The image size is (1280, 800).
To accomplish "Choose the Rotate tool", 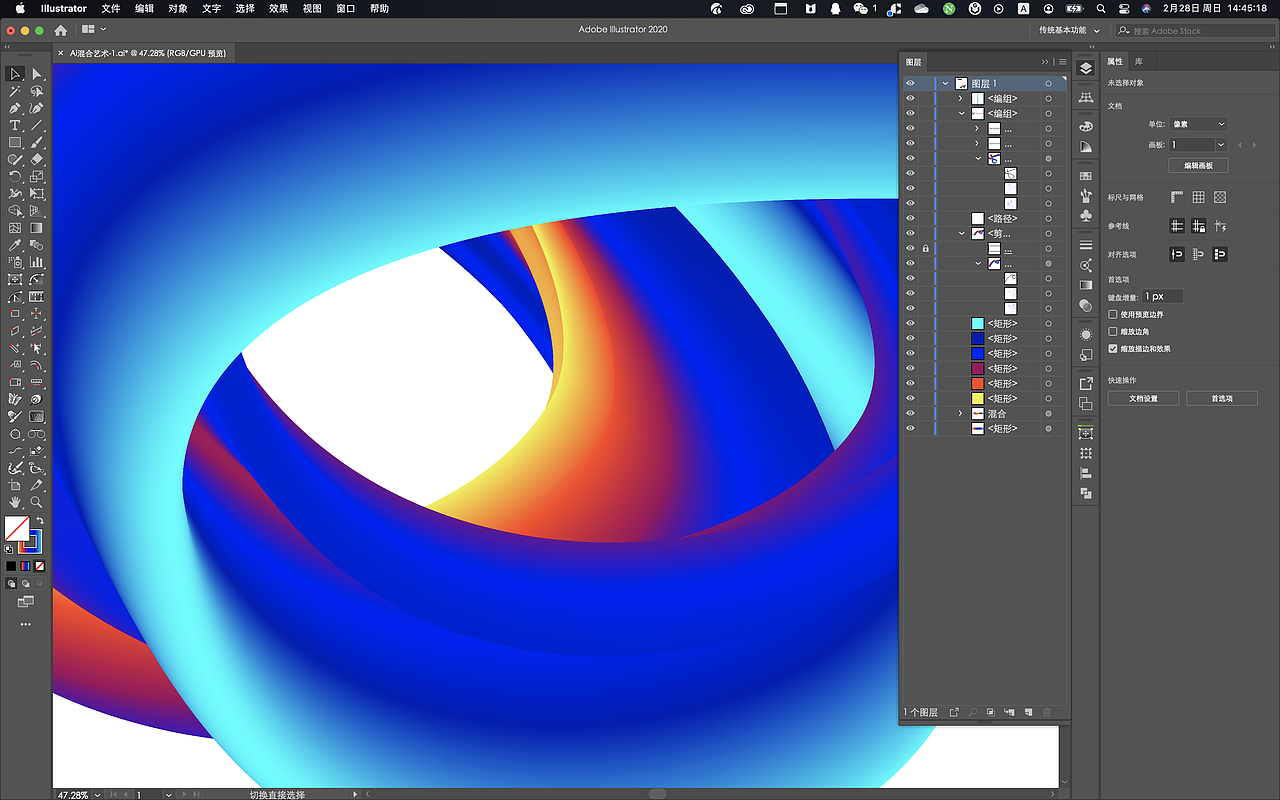I will point(15,176).
